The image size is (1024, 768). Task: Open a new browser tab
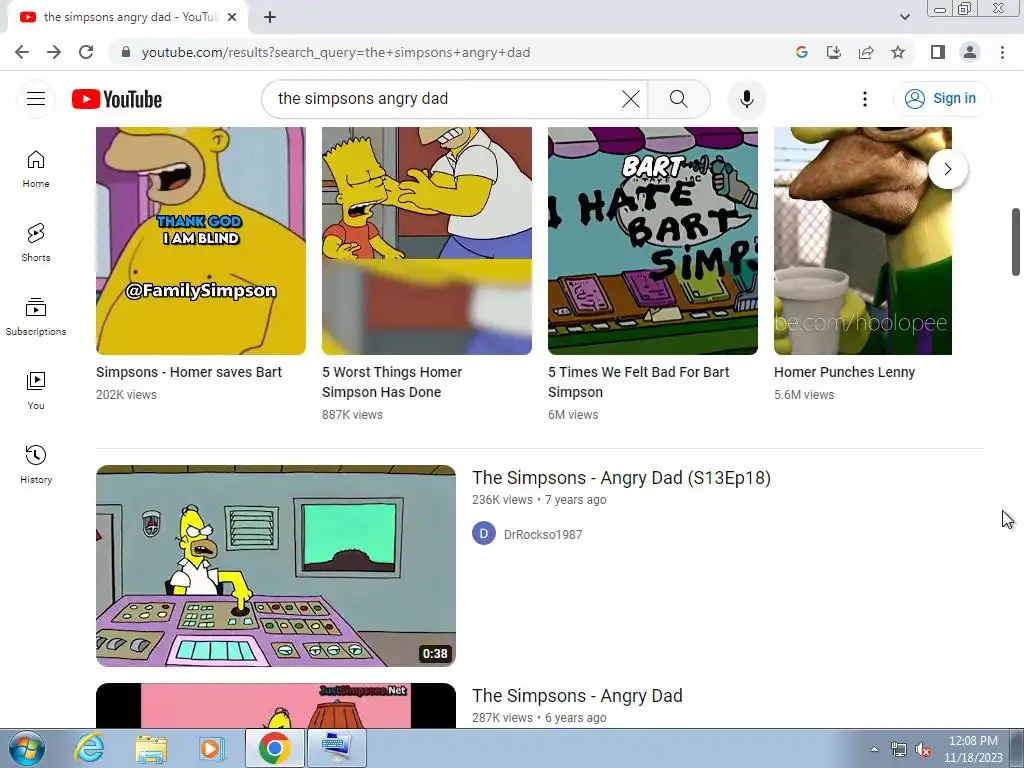coord(270,18)
